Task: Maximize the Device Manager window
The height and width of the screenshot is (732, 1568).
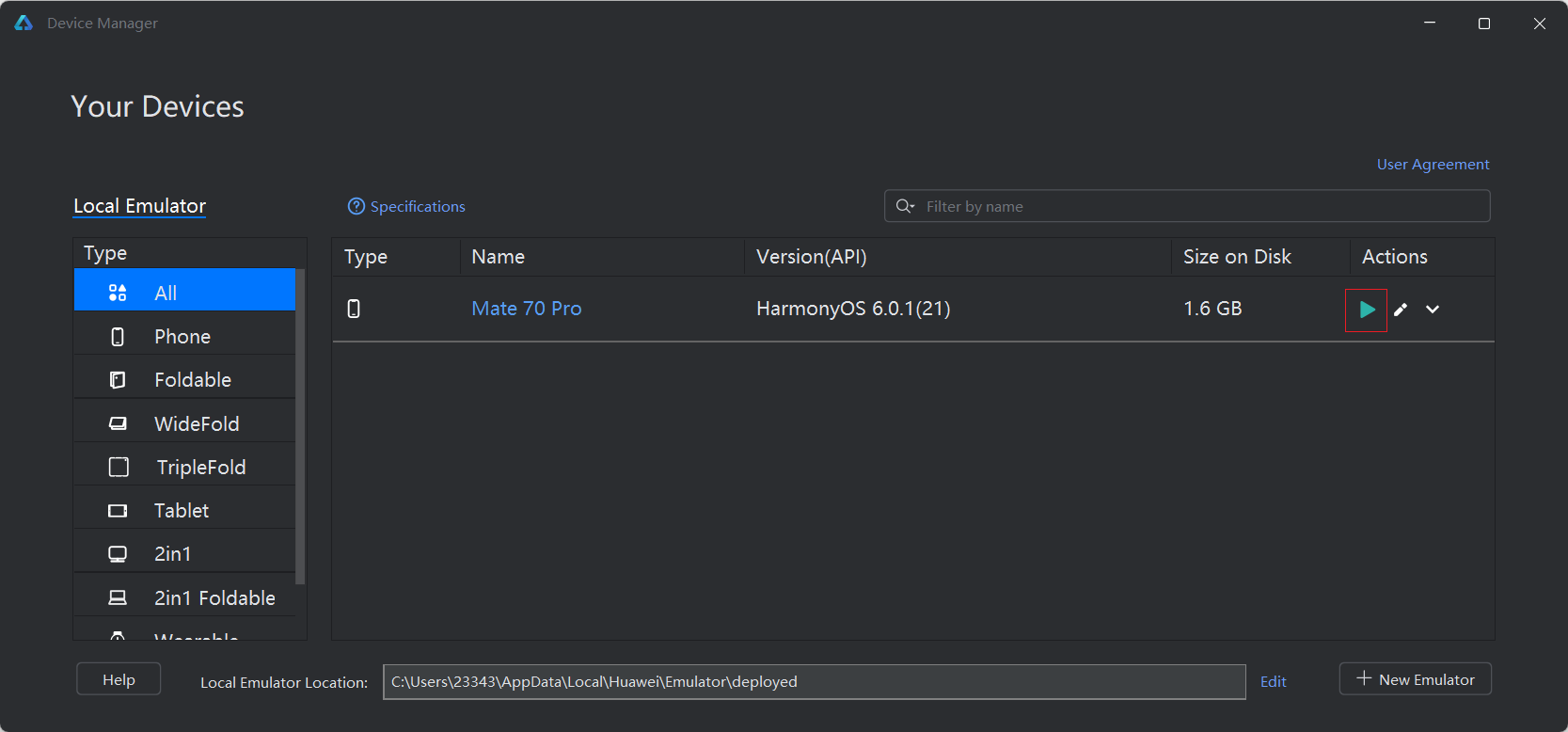Action: pos(1484,24)
